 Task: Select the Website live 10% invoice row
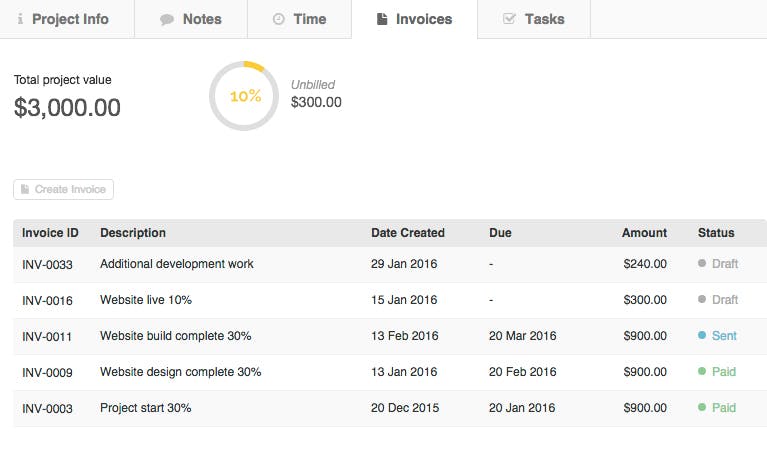[390, 300]
